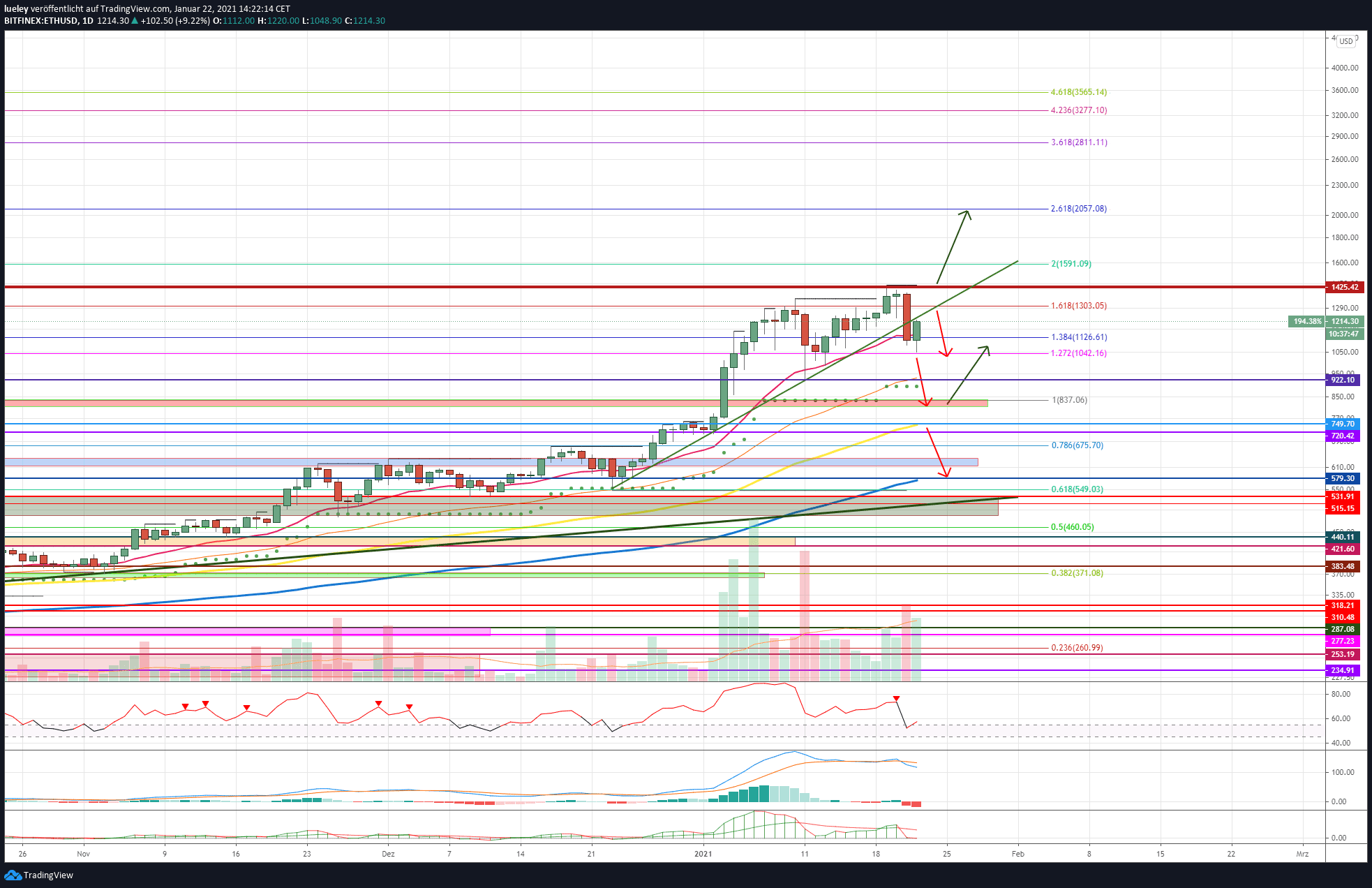This screenshot has width=1372, height=888.
Task: Click the 440.11 teal price label
Action: click(x=1344, y=537)
